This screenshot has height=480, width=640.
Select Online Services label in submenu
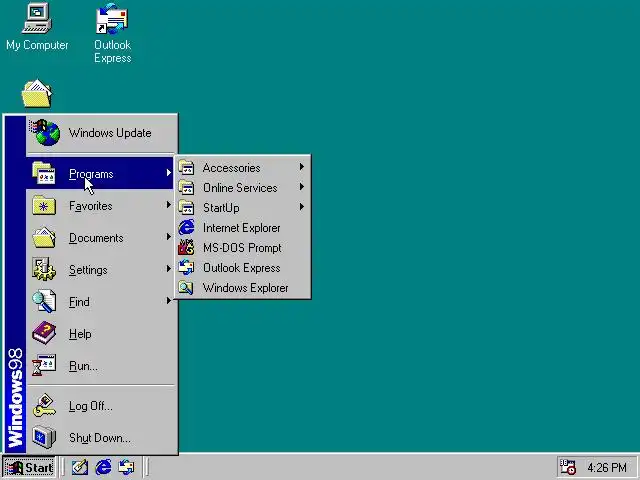point(240,188)
